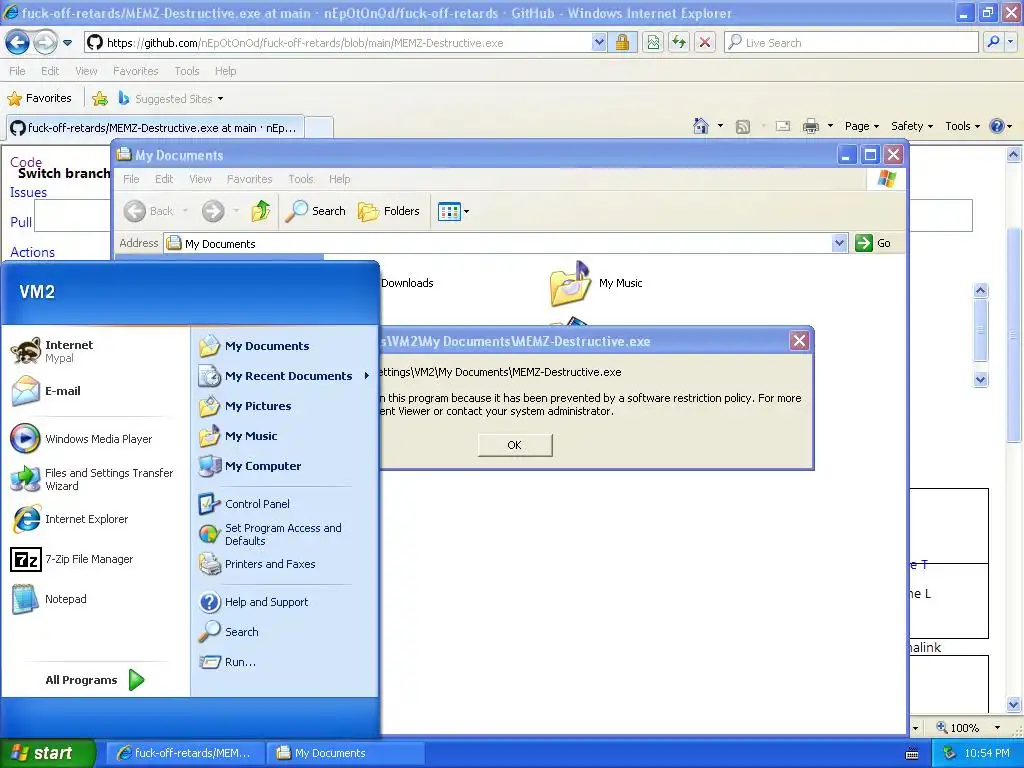Open IE zoom level 100% control
This screenshot has height=768, width=1024.
click(968, 728)
